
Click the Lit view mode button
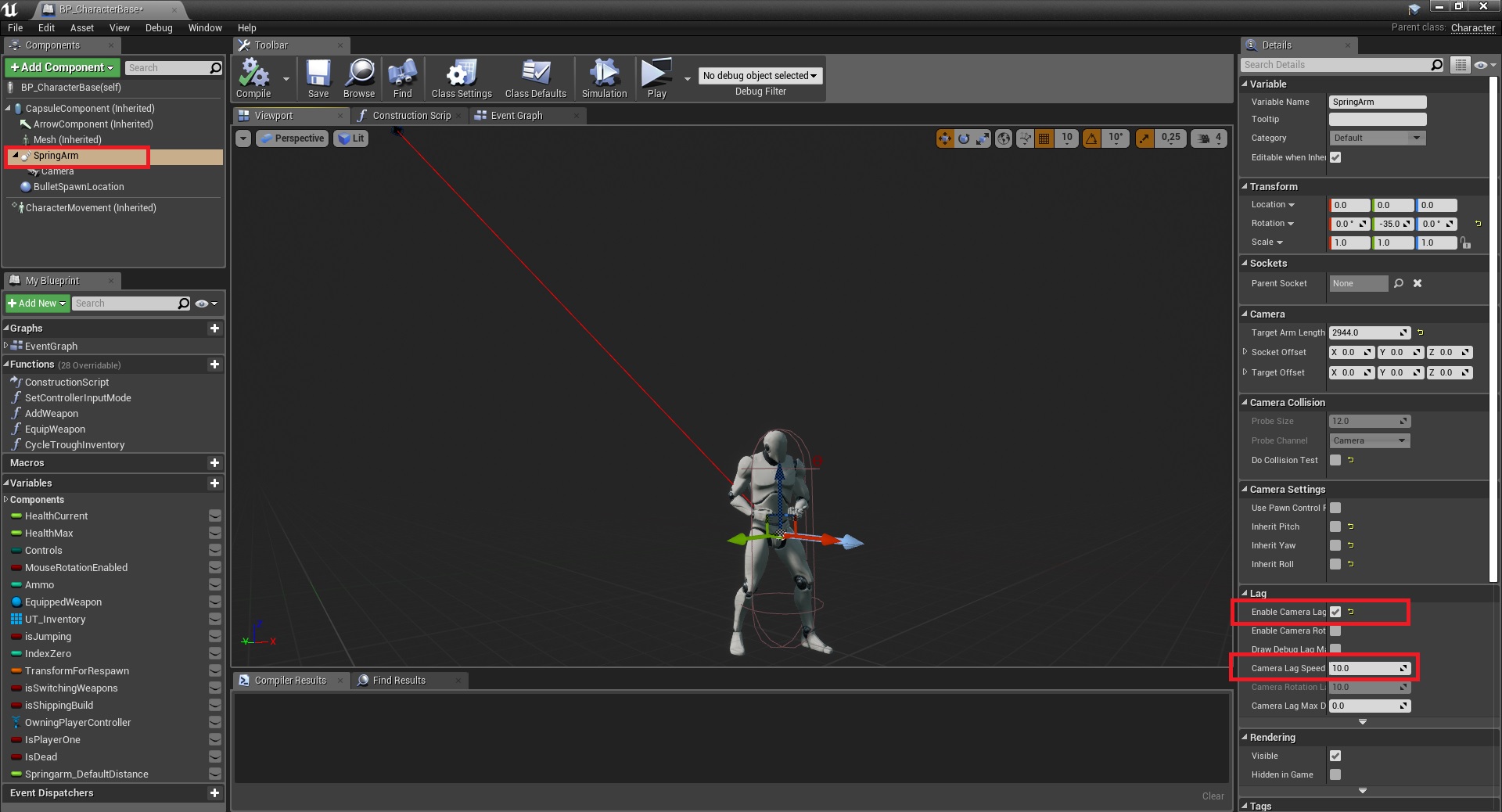(351, 138)
